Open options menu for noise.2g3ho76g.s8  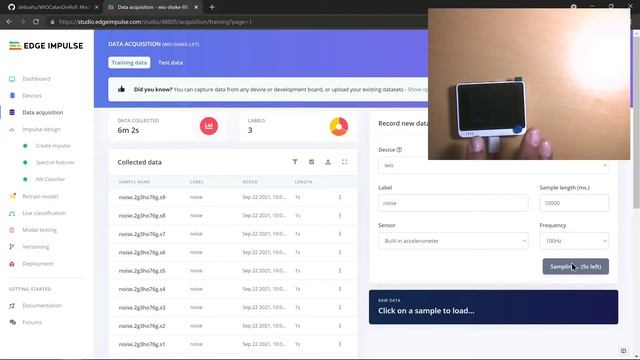click(340, 216)
